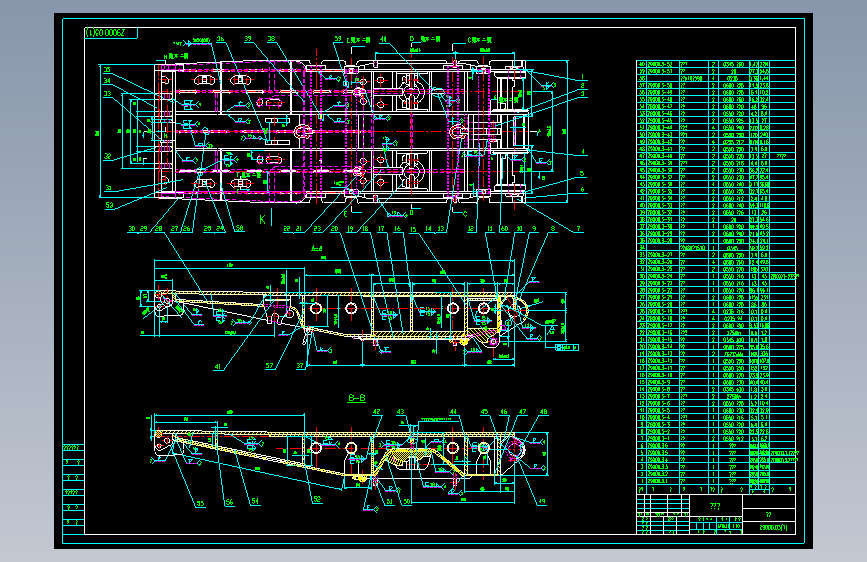Select part callout number 49
Viewport: 867px width, 562px height.
(542, 502)
